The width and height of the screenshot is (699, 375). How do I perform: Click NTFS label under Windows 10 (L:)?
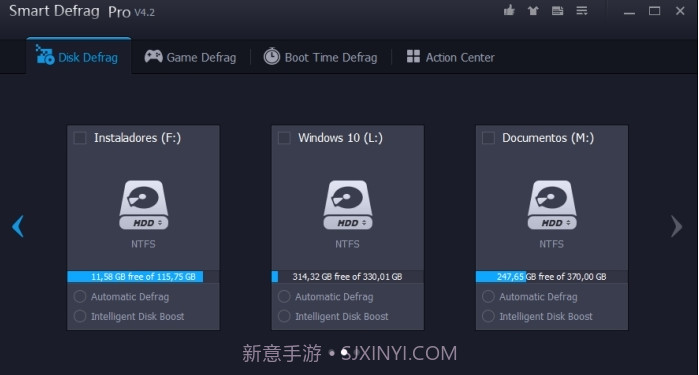pos(347,244)
